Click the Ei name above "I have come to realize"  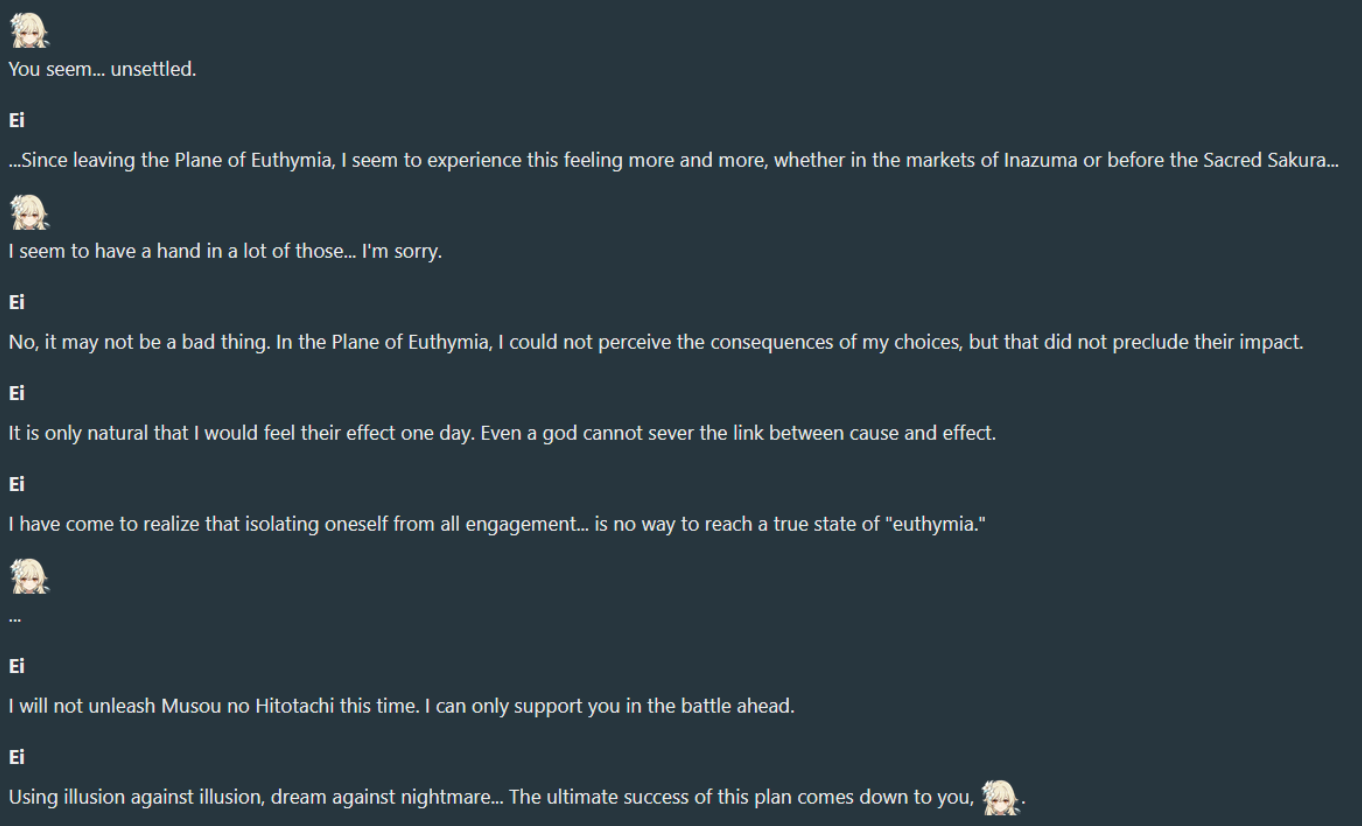17,484
